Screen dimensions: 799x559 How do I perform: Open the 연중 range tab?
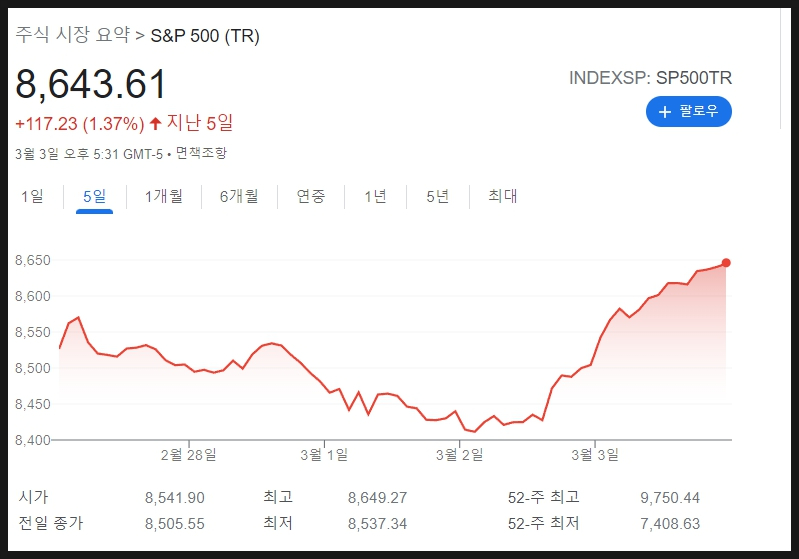pyautogui.click(x=311, y=196)
